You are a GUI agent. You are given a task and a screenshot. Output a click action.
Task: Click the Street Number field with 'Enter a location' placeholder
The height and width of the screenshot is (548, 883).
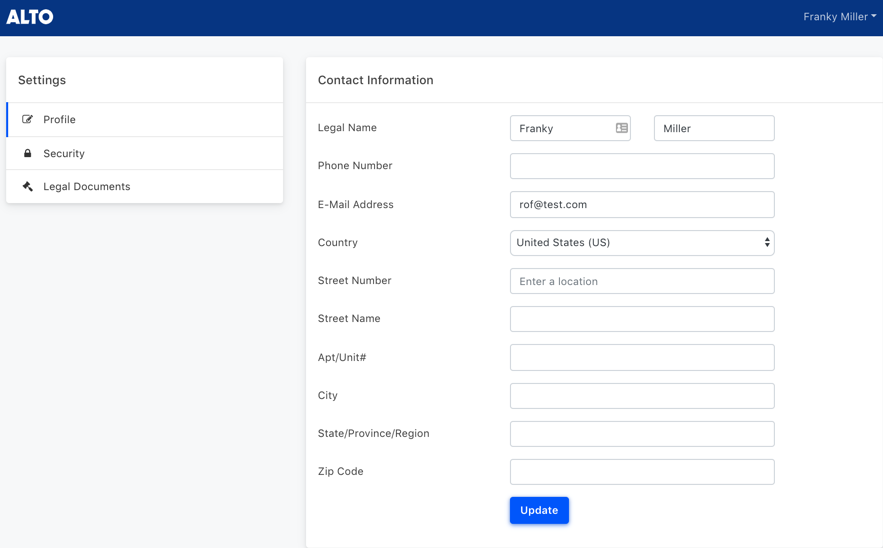coord(642,281)
